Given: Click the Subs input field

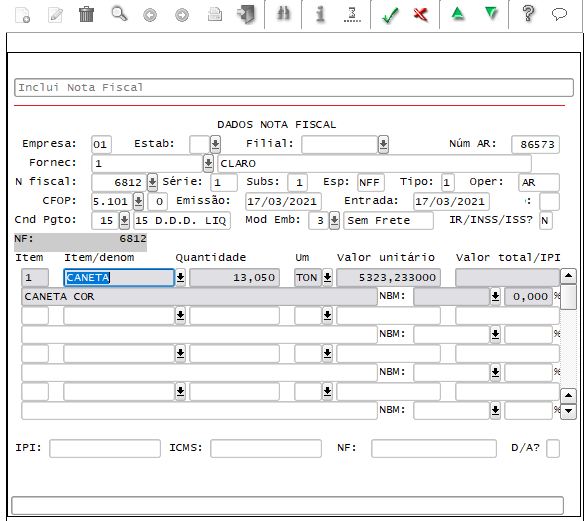Looking at the screenshot, I should [x=298, y=182].
